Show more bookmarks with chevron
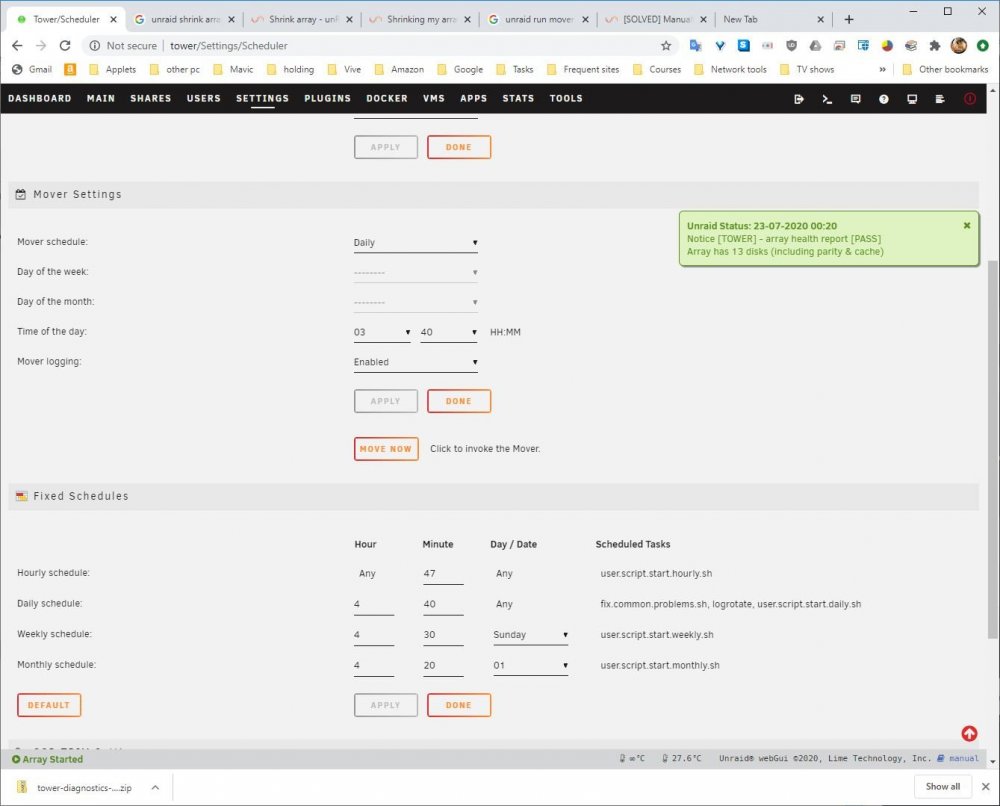 click(x=883, y=70)
